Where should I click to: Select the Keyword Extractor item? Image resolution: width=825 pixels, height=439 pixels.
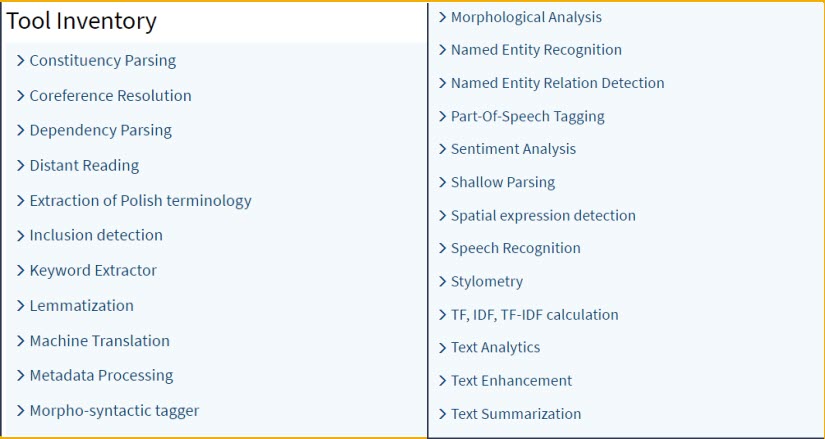[x=93, y=271]
